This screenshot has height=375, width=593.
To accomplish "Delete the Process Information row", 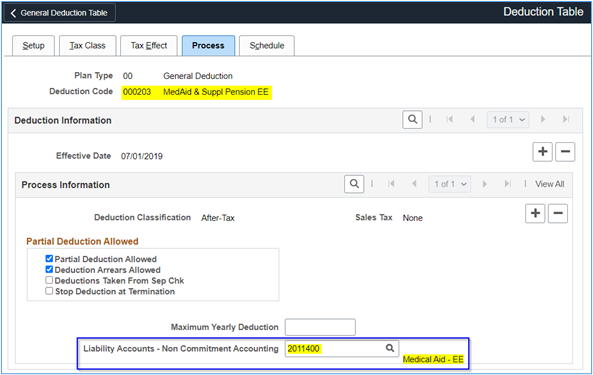I will (x=558, y=214).
